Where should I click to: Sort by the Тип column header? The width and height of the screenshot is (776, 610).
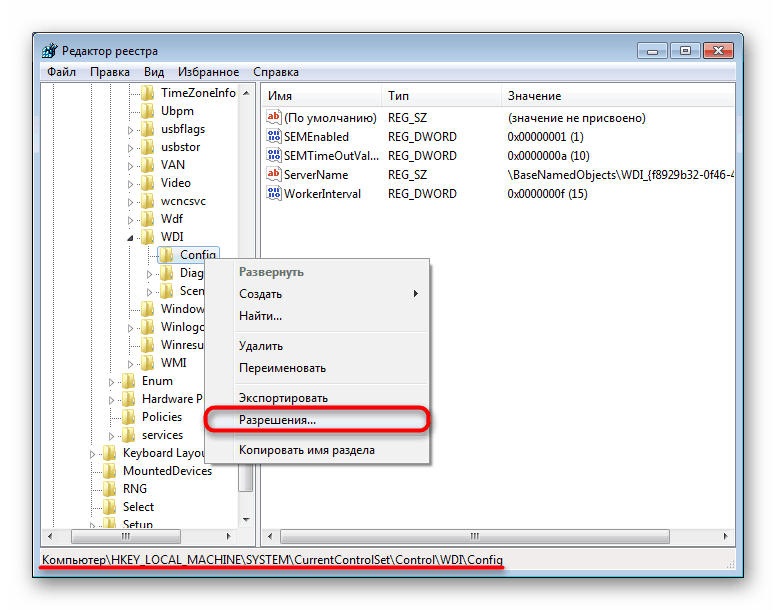(x=441, y=95)
